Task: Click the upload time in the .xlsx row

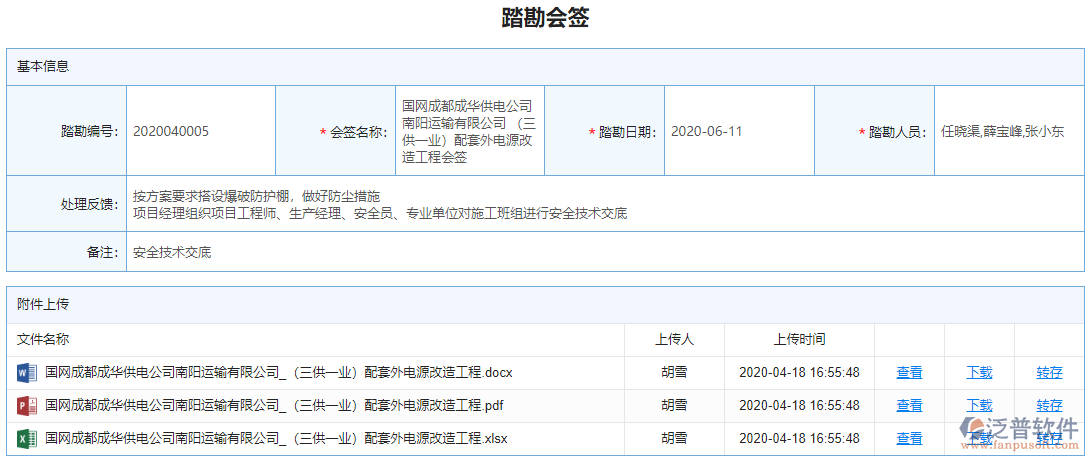Action: tap(799, 439)
